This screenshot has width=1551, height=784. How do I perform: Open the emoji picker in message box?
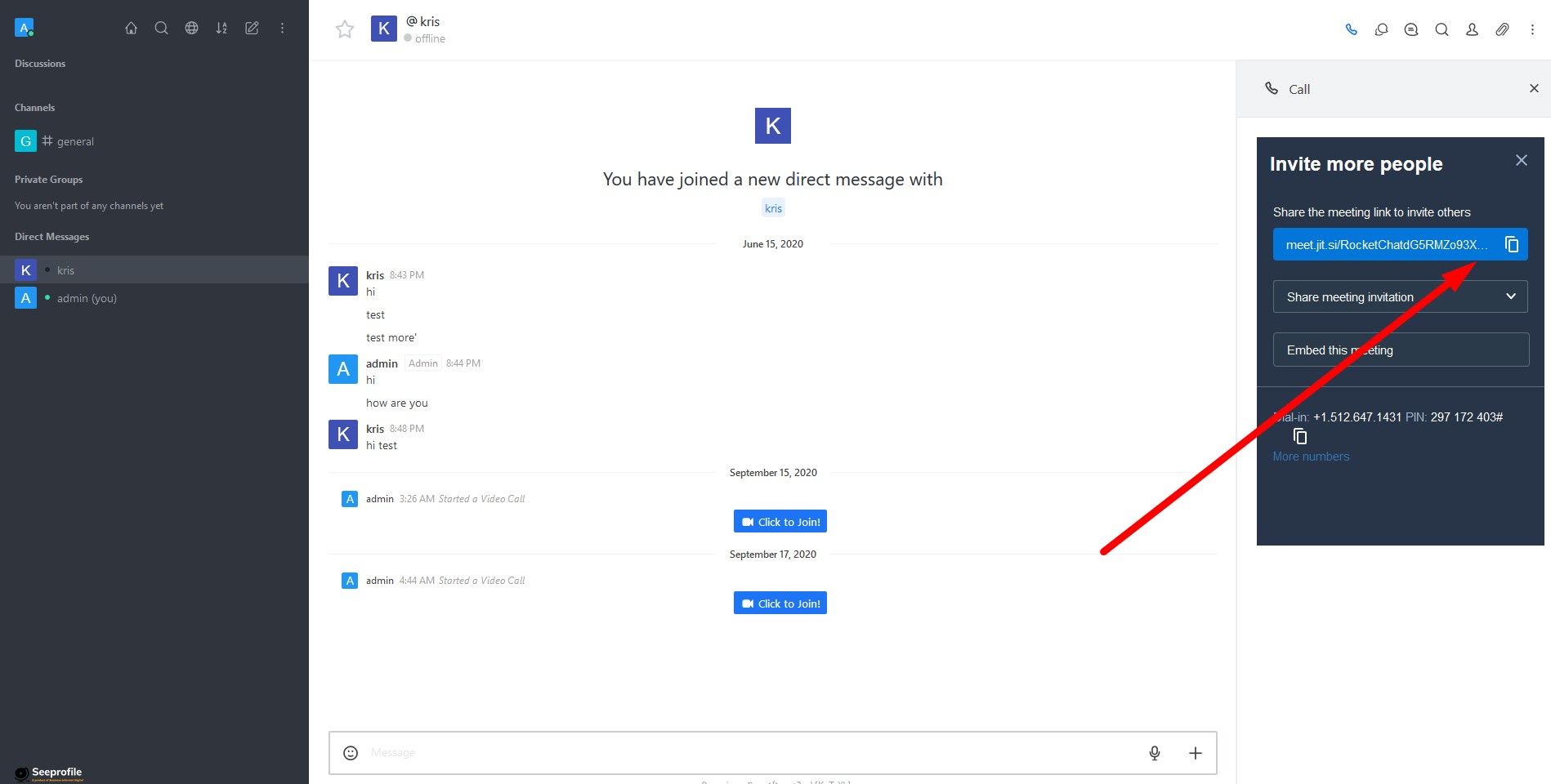pos(351,753)
